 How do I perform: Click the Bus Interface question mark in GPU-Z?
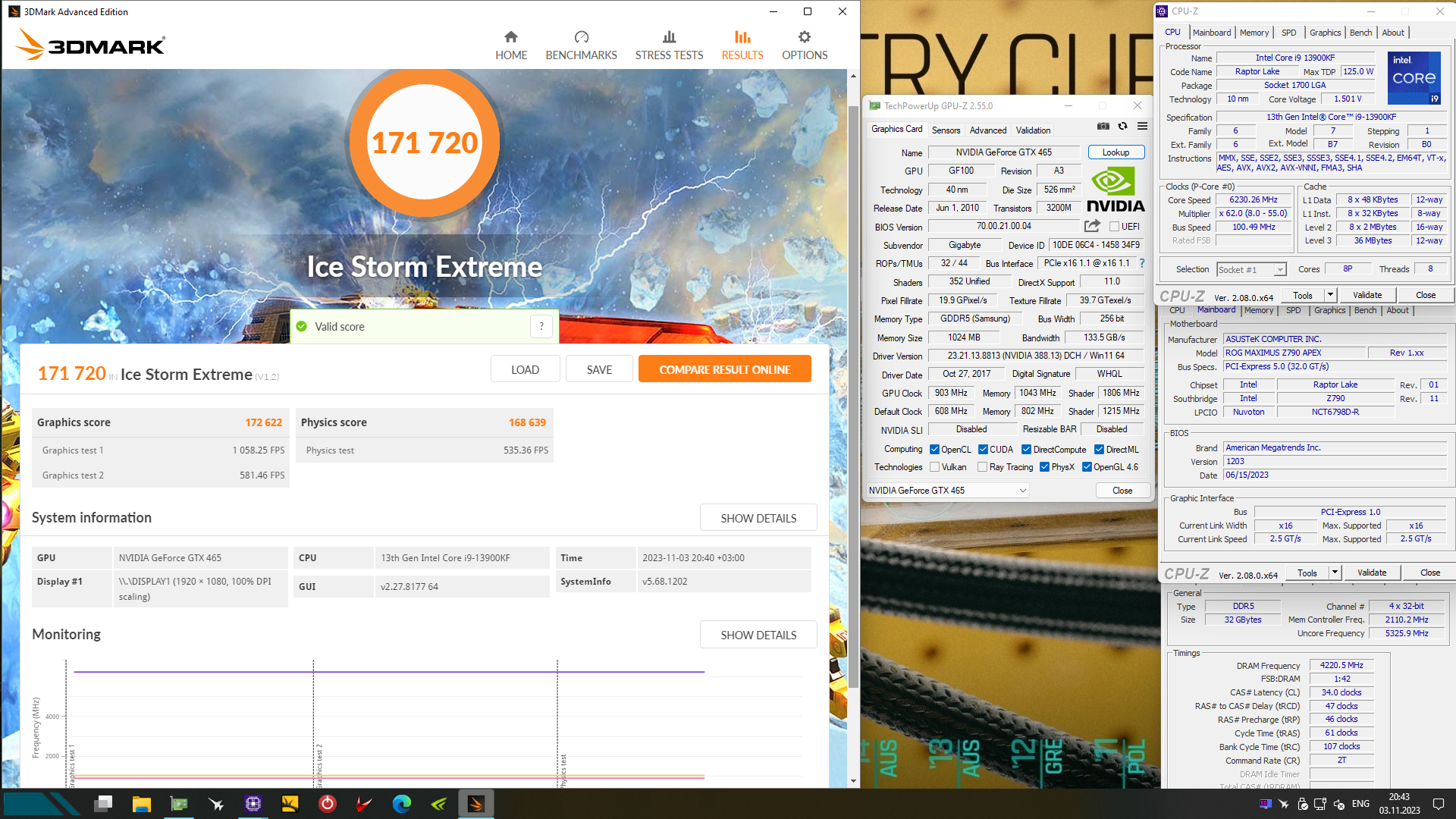click(1142, 263)
